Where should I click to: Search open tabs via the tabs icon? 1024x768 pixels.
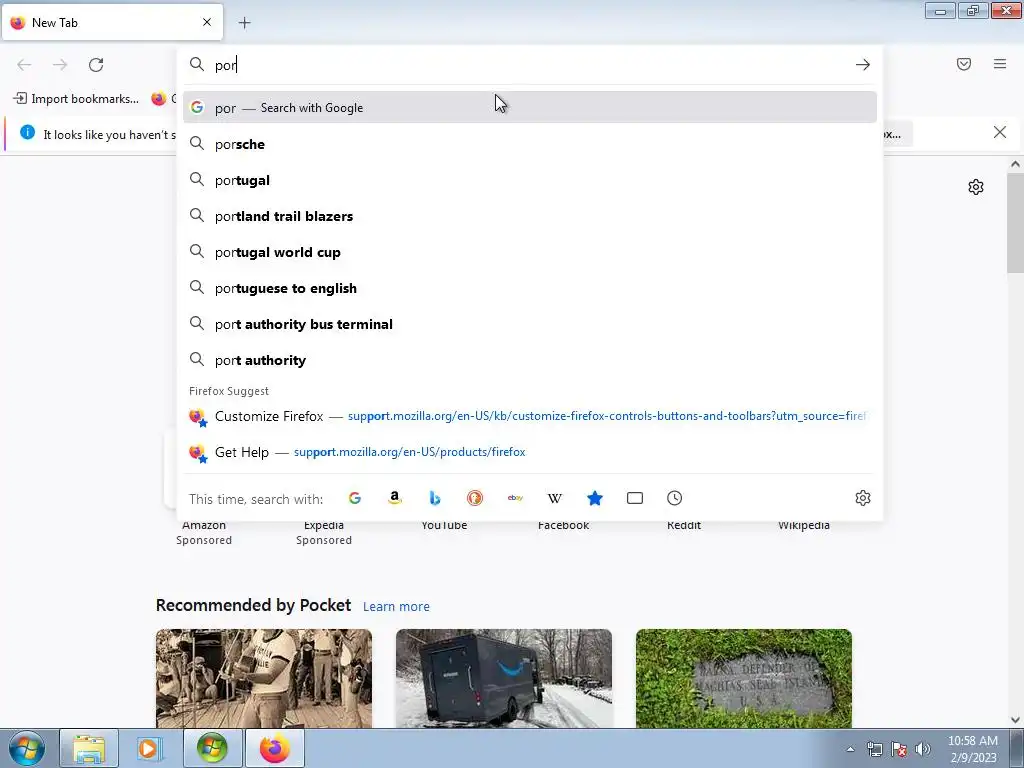pyautogui.click(x=635, y=498)
